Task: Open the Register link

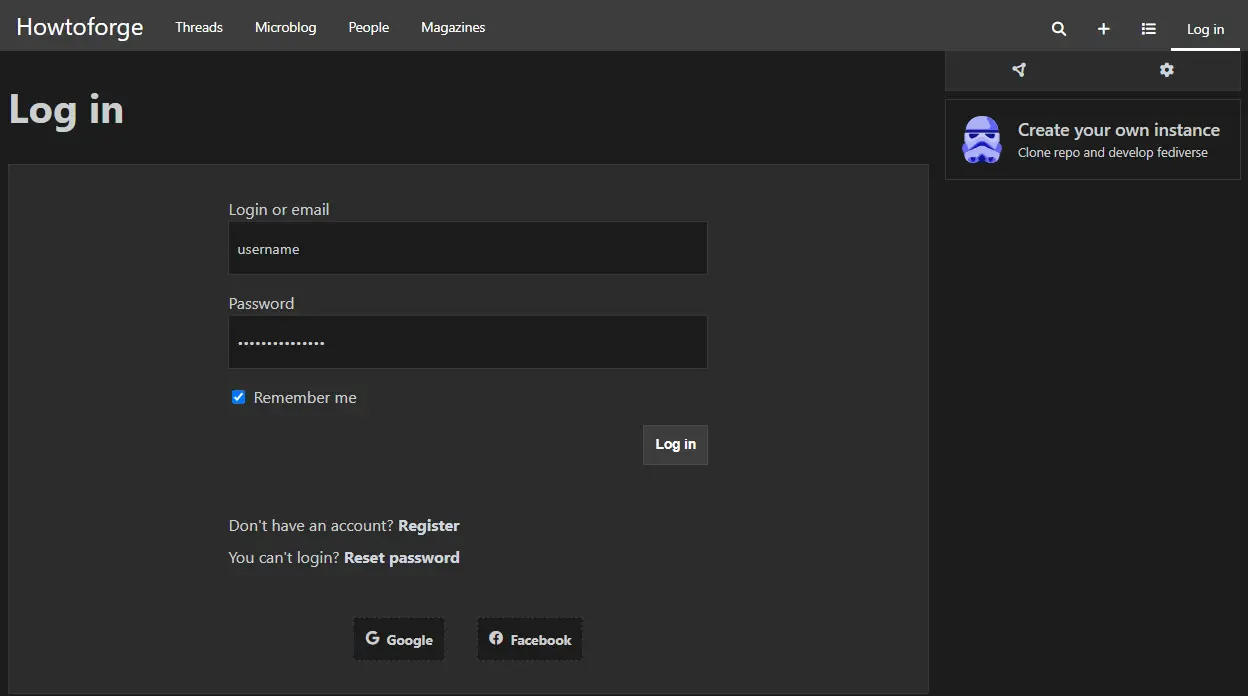Action: [x=429, y=525]
